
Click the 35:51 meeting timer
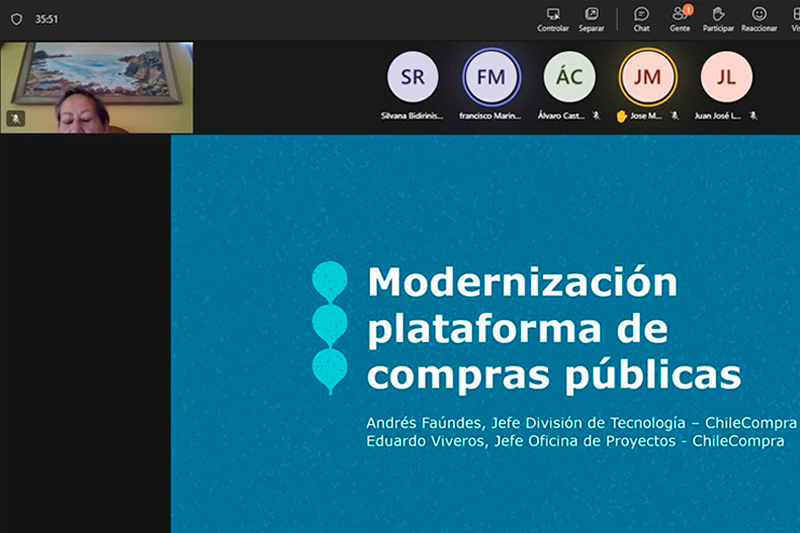(46, 19)
